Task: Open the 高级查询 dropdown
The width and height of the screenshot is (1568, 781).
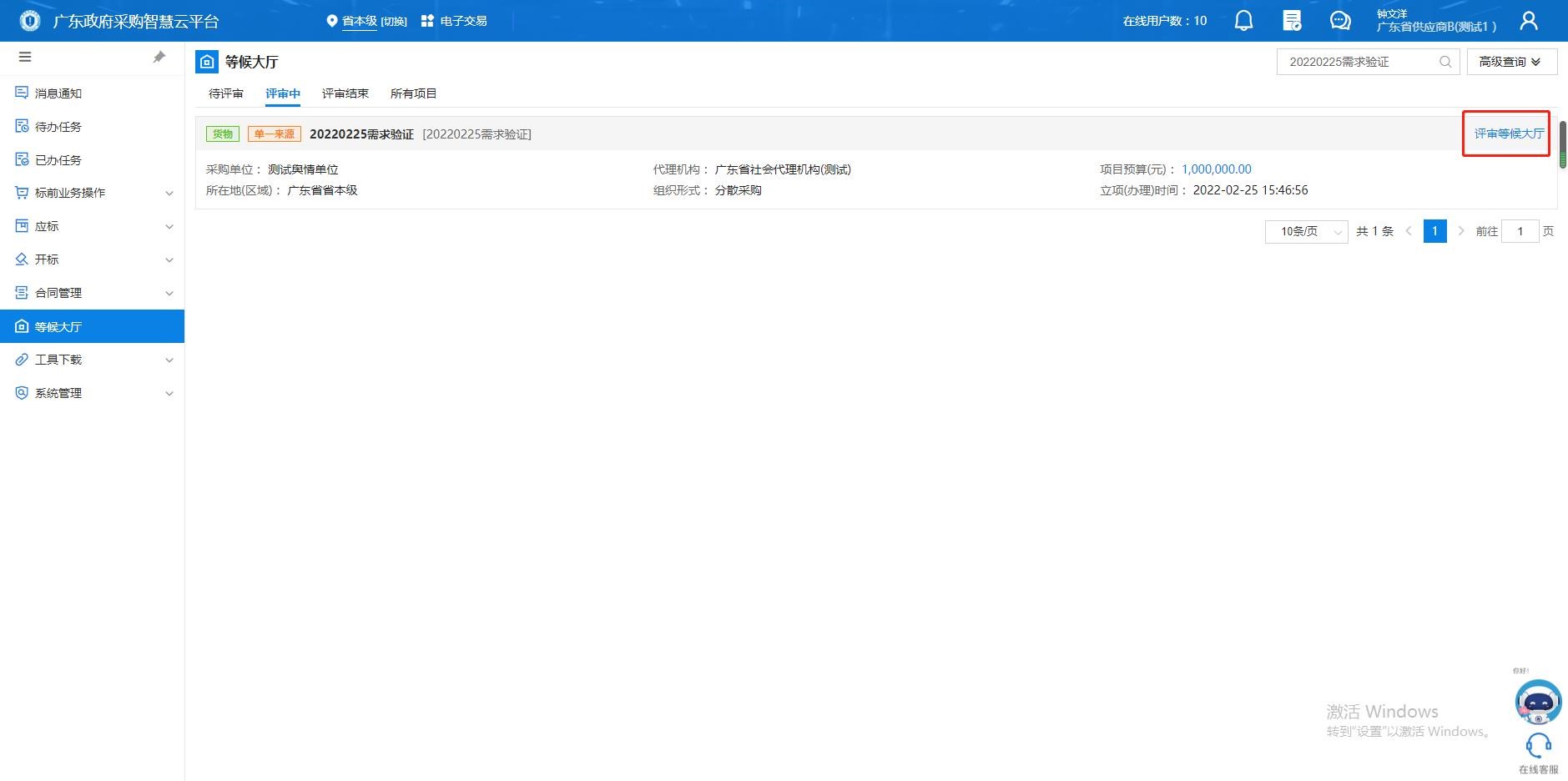Action: [1512, 62]
